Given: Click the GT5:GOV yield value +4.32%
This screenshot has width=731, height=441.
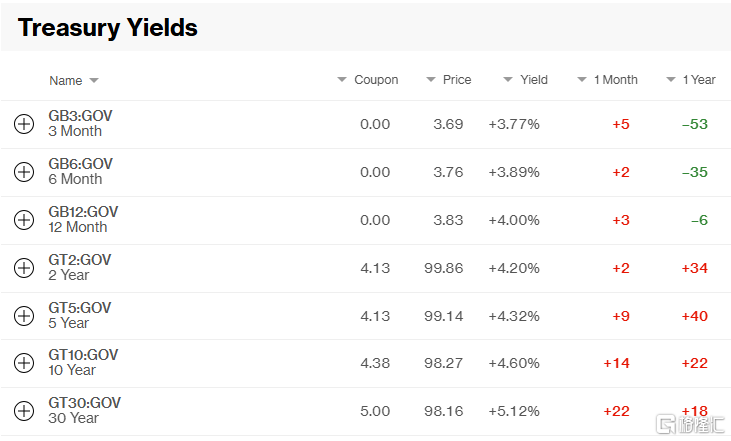Looking at the screenshot, I should tap(514, 316).
